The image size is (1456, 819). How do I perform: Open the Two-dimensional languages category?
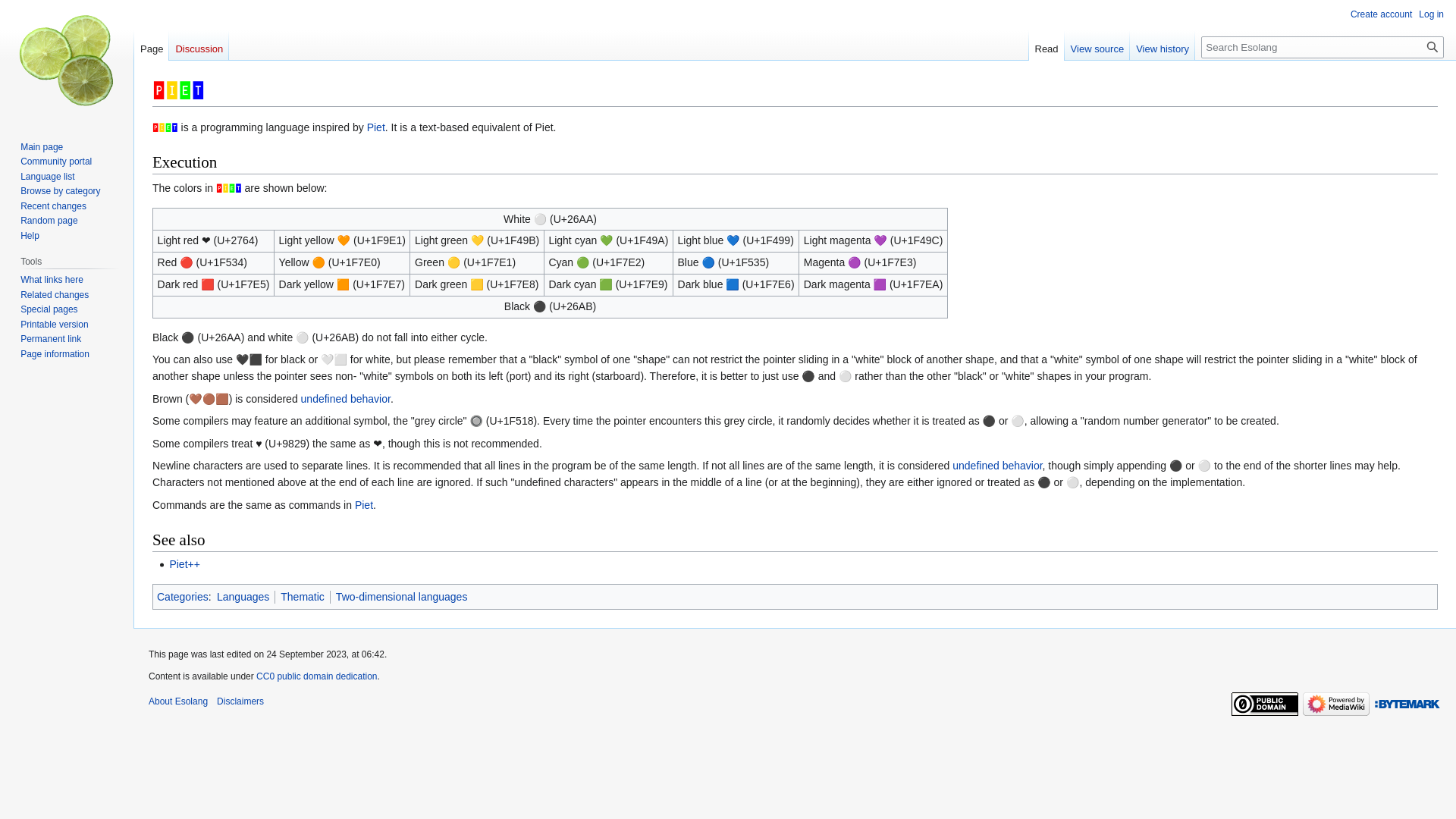pyautogui.click(x=401, y=597)
